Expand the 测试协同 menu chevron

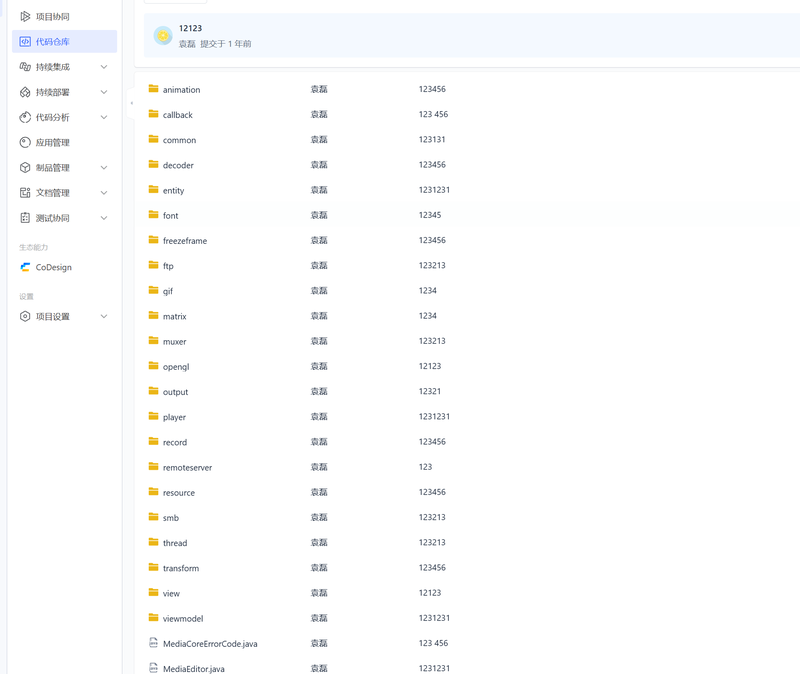(x=104, y=218)
